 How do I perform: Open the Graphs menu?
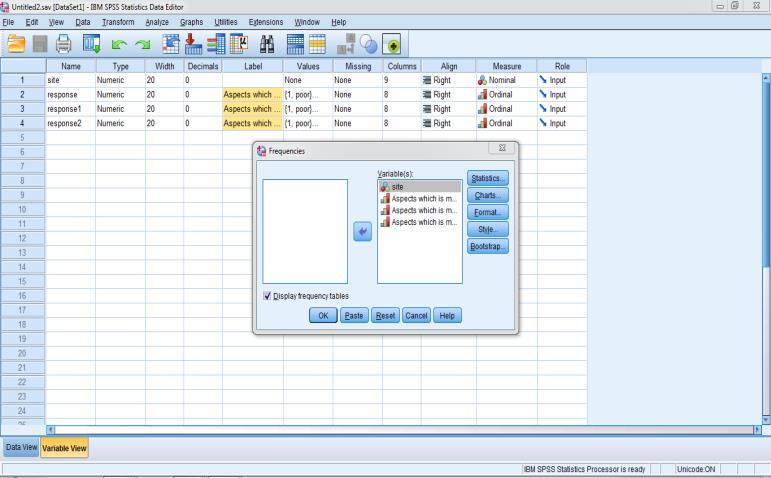191,22
